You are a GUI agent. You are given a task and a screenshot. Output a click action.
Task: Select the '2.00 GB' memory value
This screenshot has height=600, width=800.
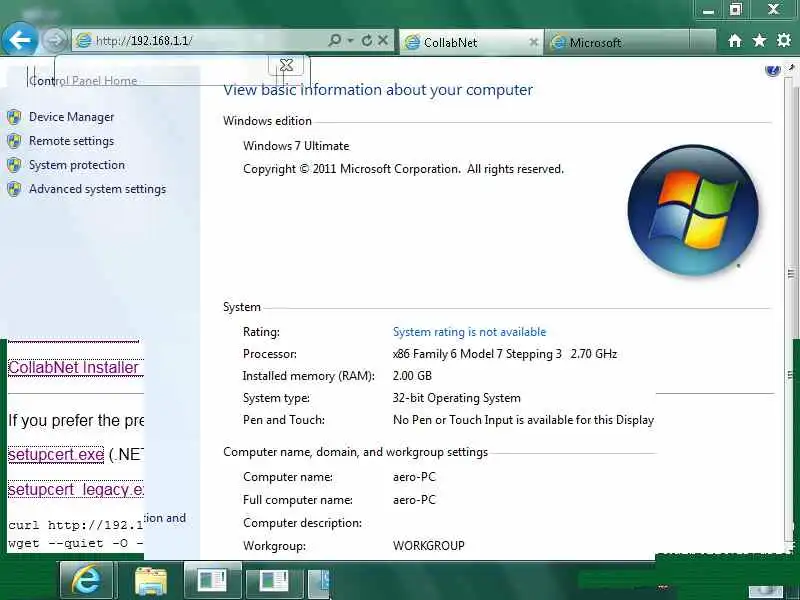click(x=412, y=376)
